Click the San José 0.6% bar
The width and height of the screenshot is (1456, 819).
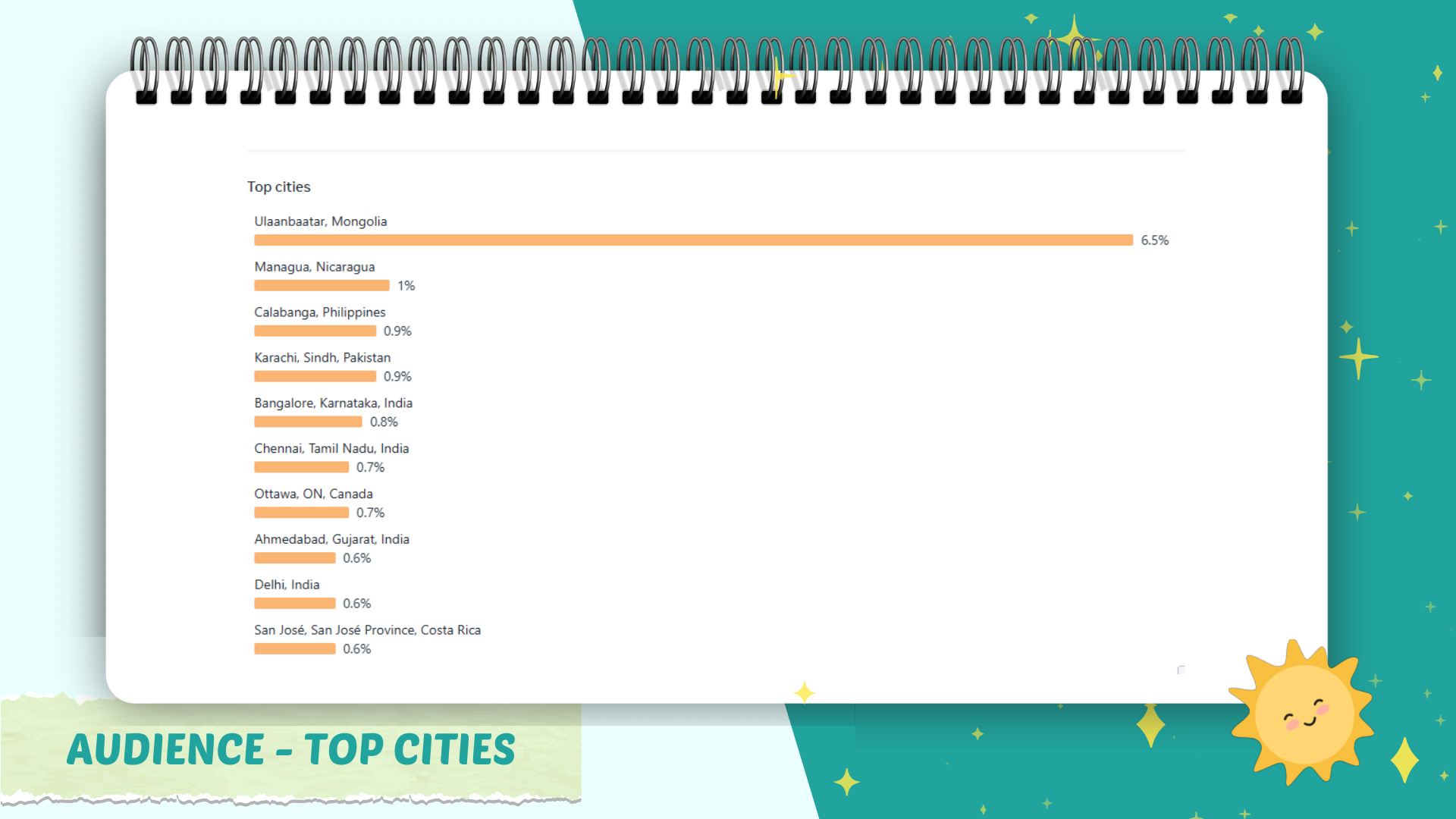pos(294,649)
